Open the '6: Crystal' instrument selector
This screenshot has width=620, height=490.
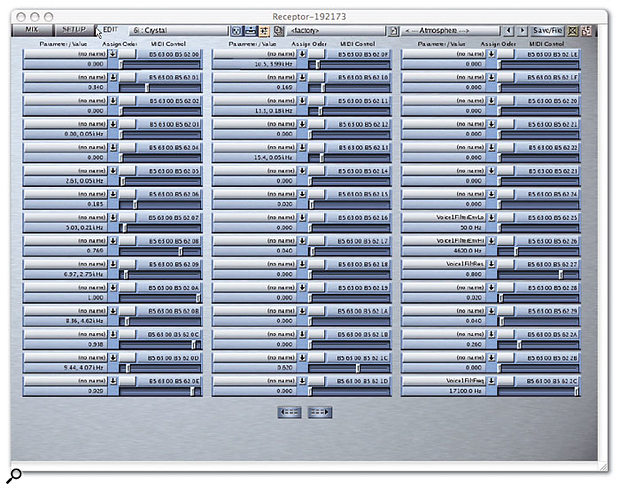pos(178,30)
